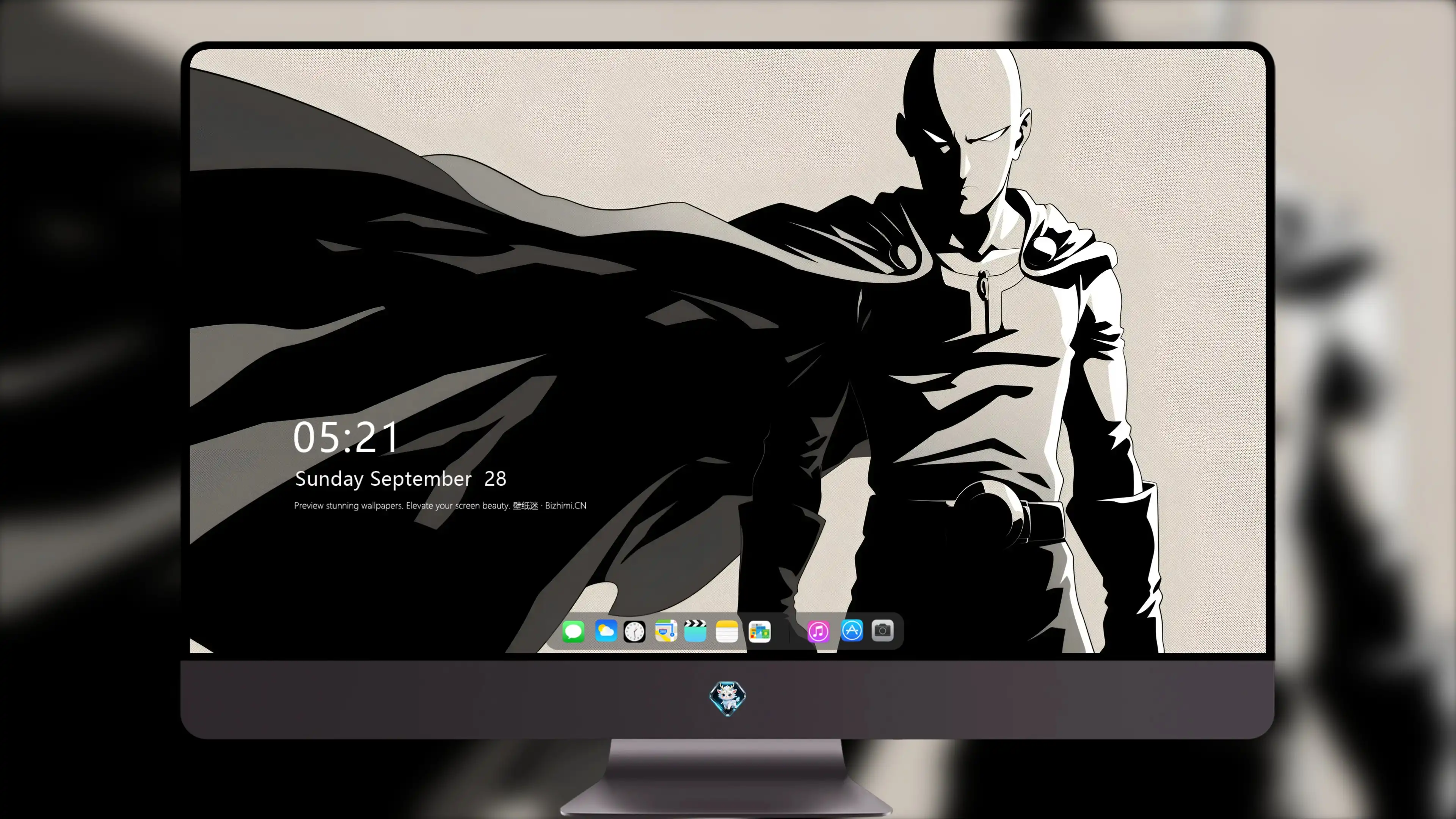
Task: Click the 'Preview stunning wallpapers' caption text
Action: coord(440,505)
